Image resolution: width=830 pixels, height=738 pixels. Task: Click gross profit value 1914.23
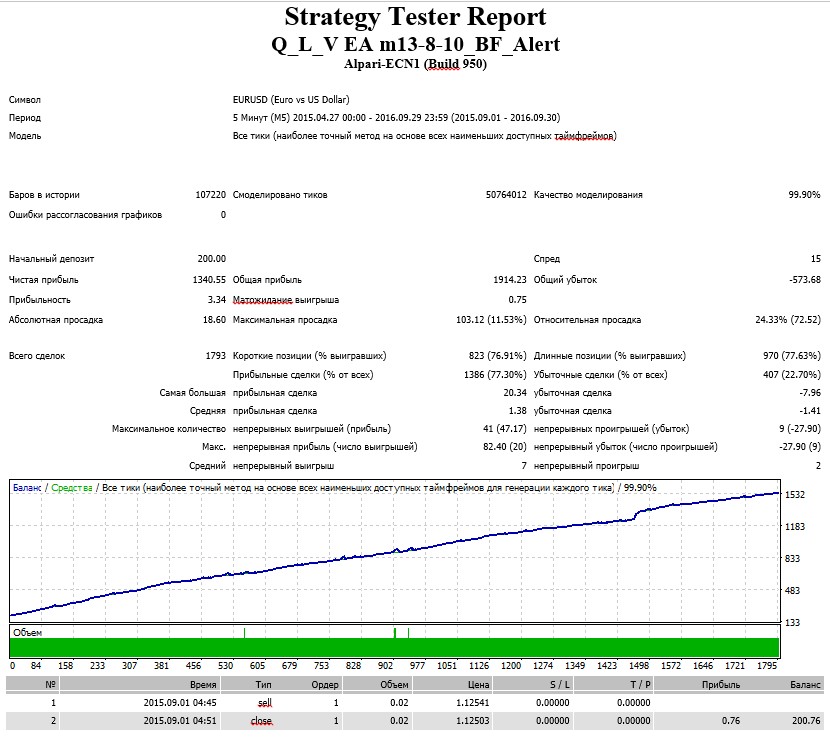click(x=510, y=280)
